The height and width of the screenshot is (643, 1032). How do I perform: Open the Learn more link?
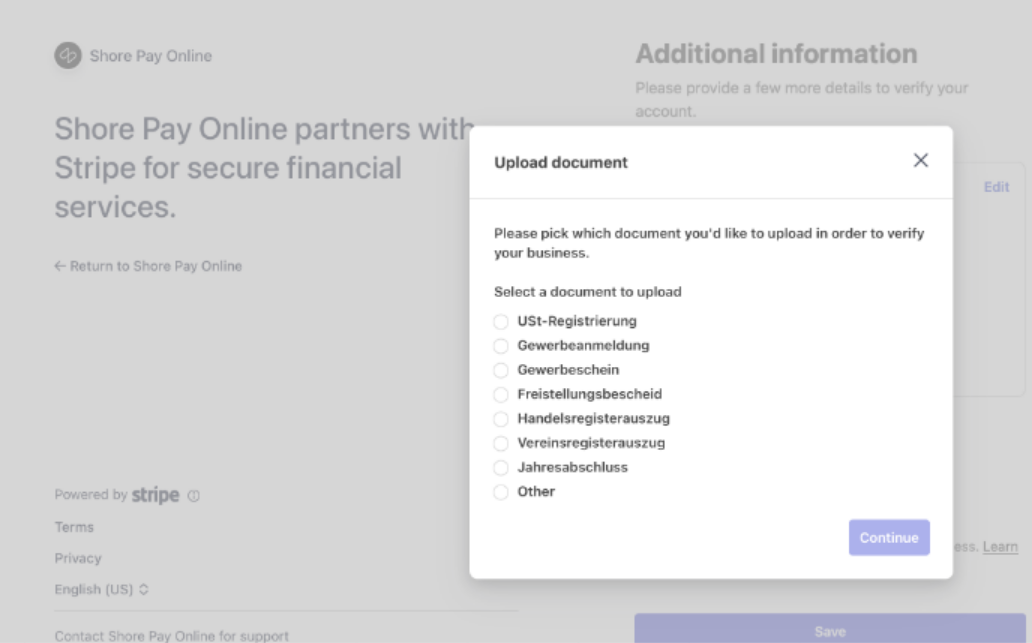tap(1000, 547)
